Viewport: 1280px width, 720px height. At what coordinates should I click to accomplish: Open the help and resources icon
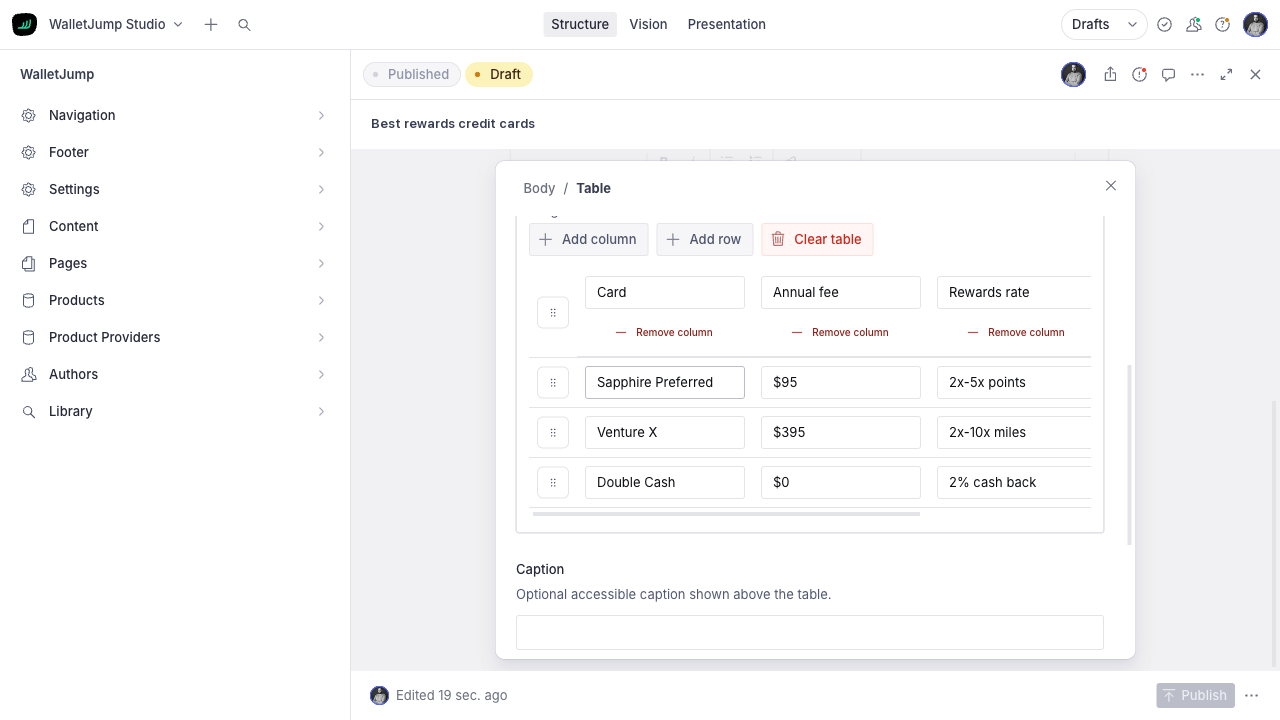coord(1222,24)
